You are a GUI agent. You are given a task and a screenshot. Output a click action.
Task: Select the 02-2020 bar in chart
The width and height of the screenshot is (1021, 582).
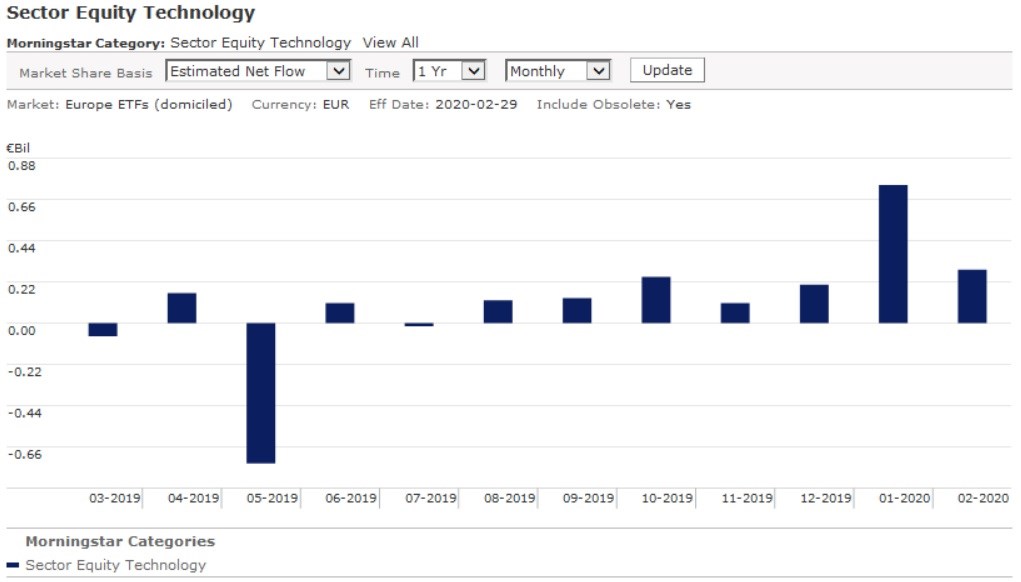point(971,296)
